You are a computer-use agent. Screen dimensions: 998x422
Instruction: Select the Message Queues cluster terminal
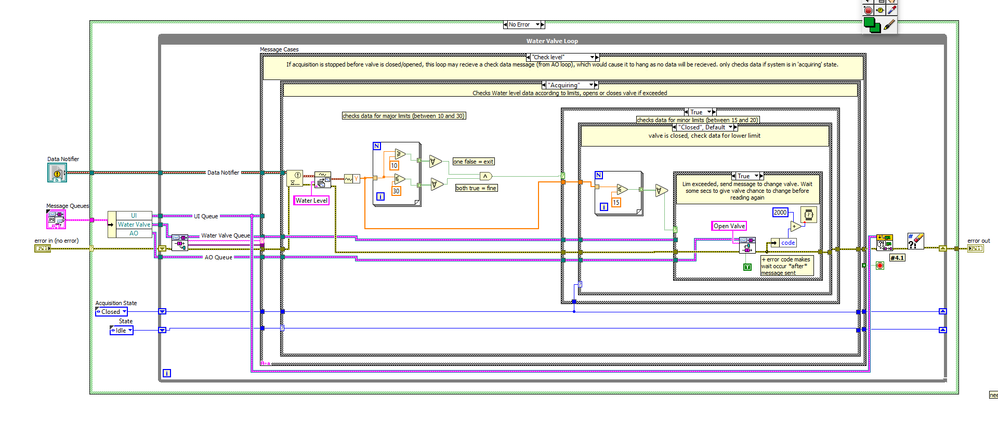click(x=56, y=220)
